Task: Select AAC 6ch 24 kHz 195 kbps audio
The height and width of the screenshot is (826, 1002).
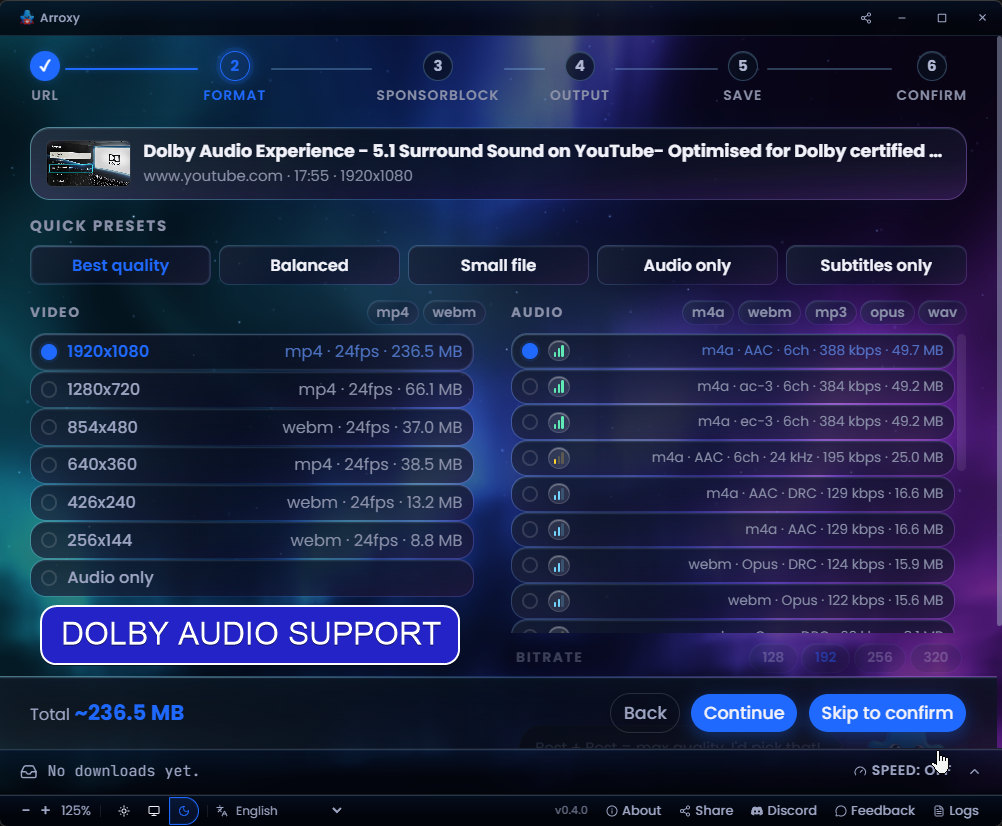Action: coord(732,458)
